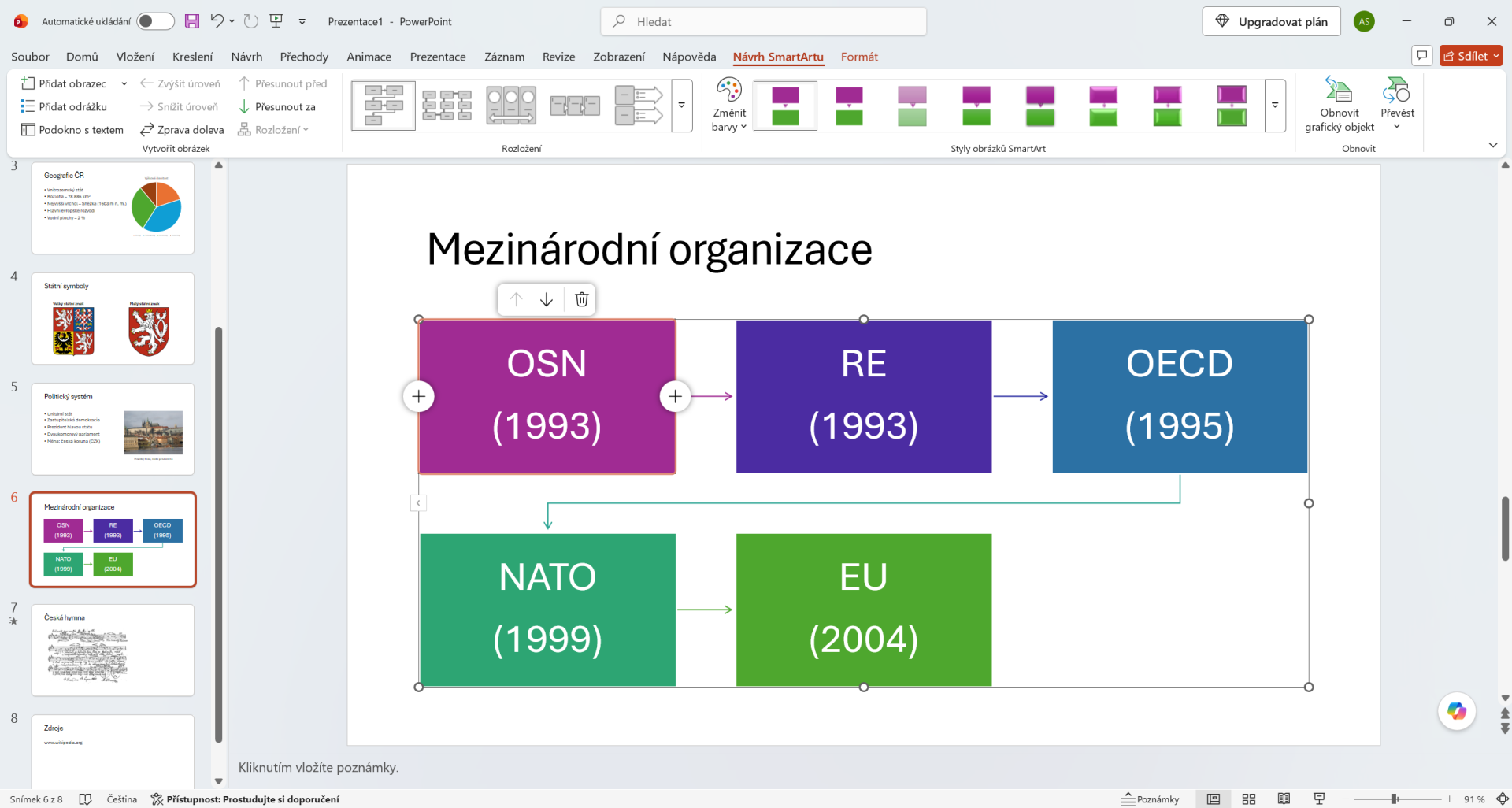
Task: Click Čeština language in status bar
Action: 121,799
